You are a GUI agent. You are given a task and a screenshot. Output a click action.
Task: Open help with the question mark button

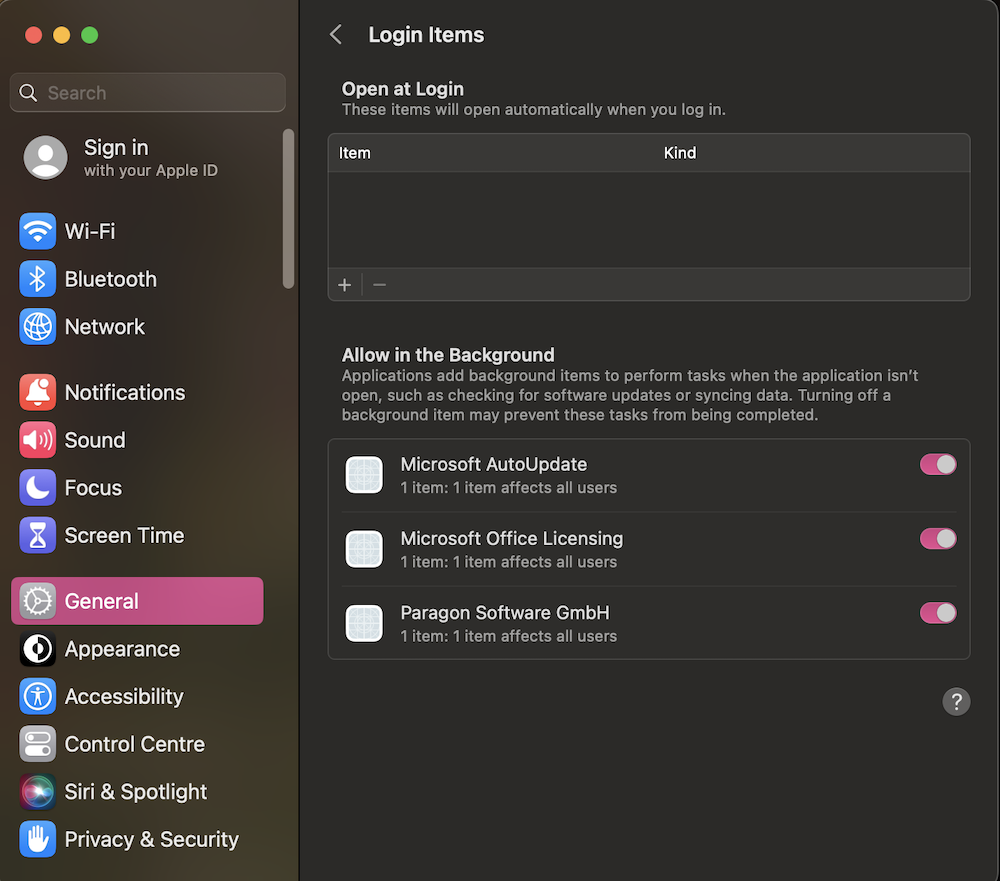point(956,702)
